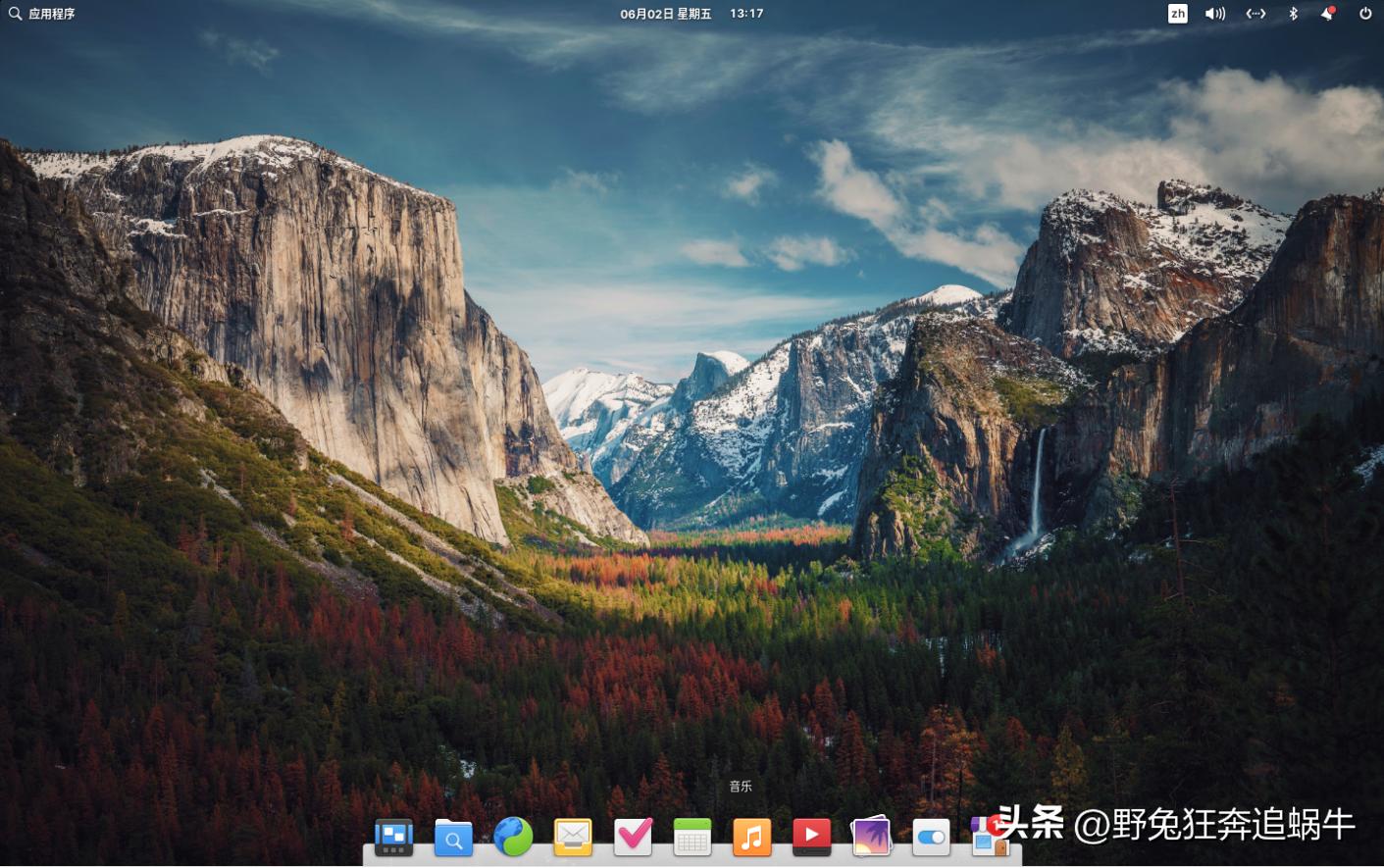Open the 应用程序 applications menu

[x=47, y=14]
